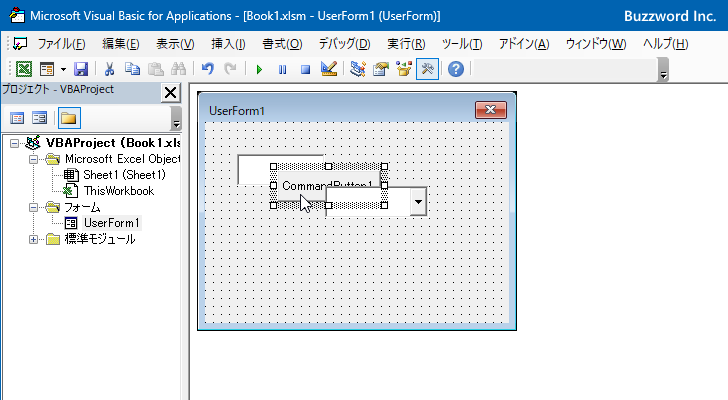The height and width of the screenshot is (400, 728).
Task: Select ThisWorkbook in the project tree
Action: [118, 191]
